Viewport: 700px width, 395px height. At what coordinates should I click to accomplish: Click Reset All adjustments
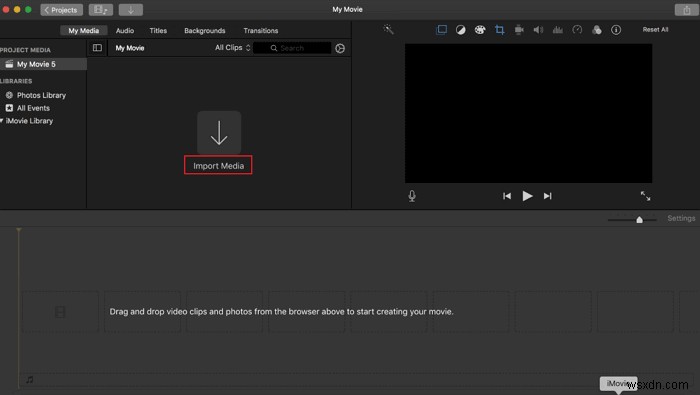pyautogui.click(x=655, y=29)
